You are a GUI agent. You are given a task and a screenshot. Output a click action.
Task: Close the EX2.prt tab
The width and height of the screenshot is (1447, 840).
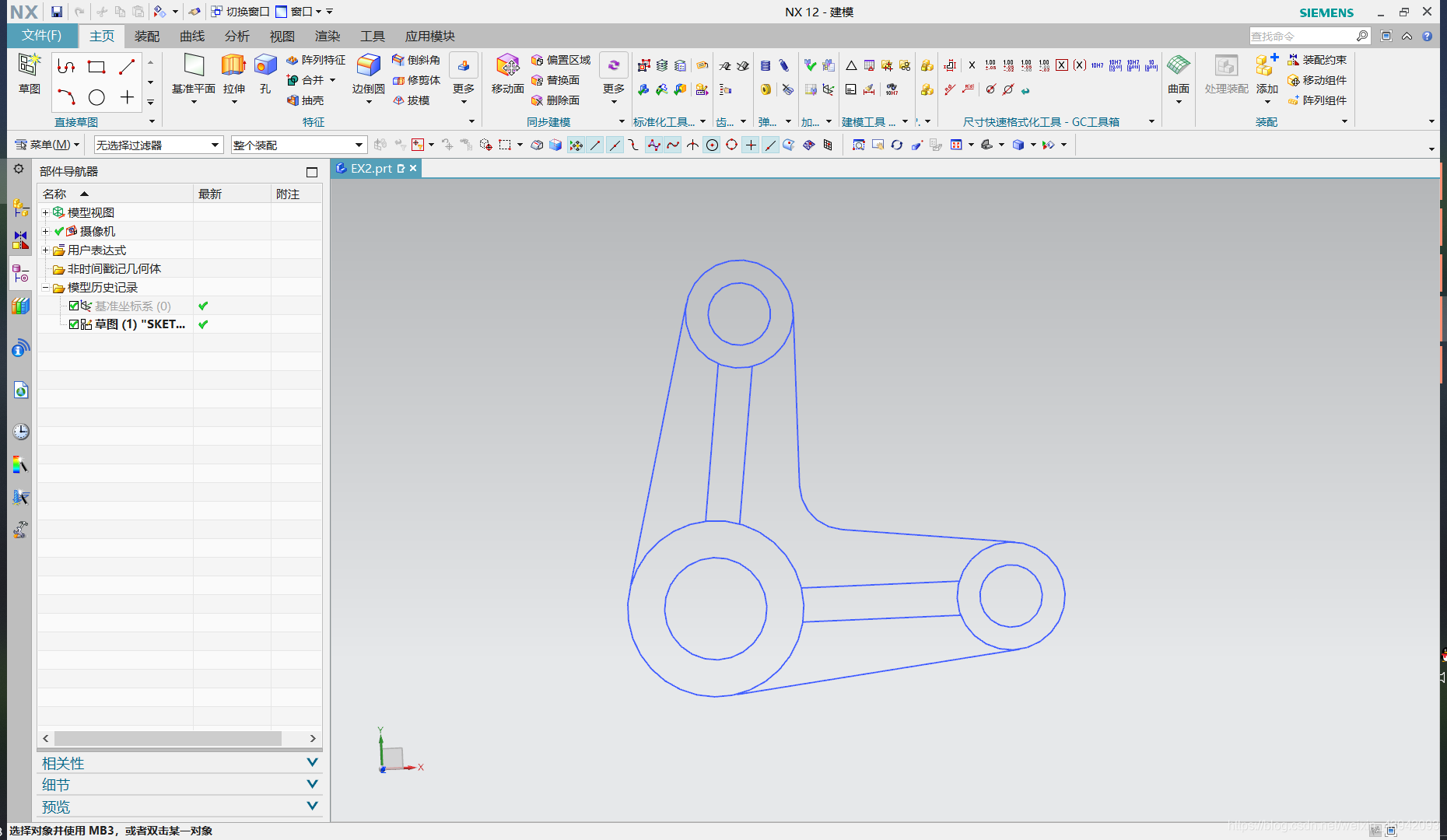pos(413,168)
